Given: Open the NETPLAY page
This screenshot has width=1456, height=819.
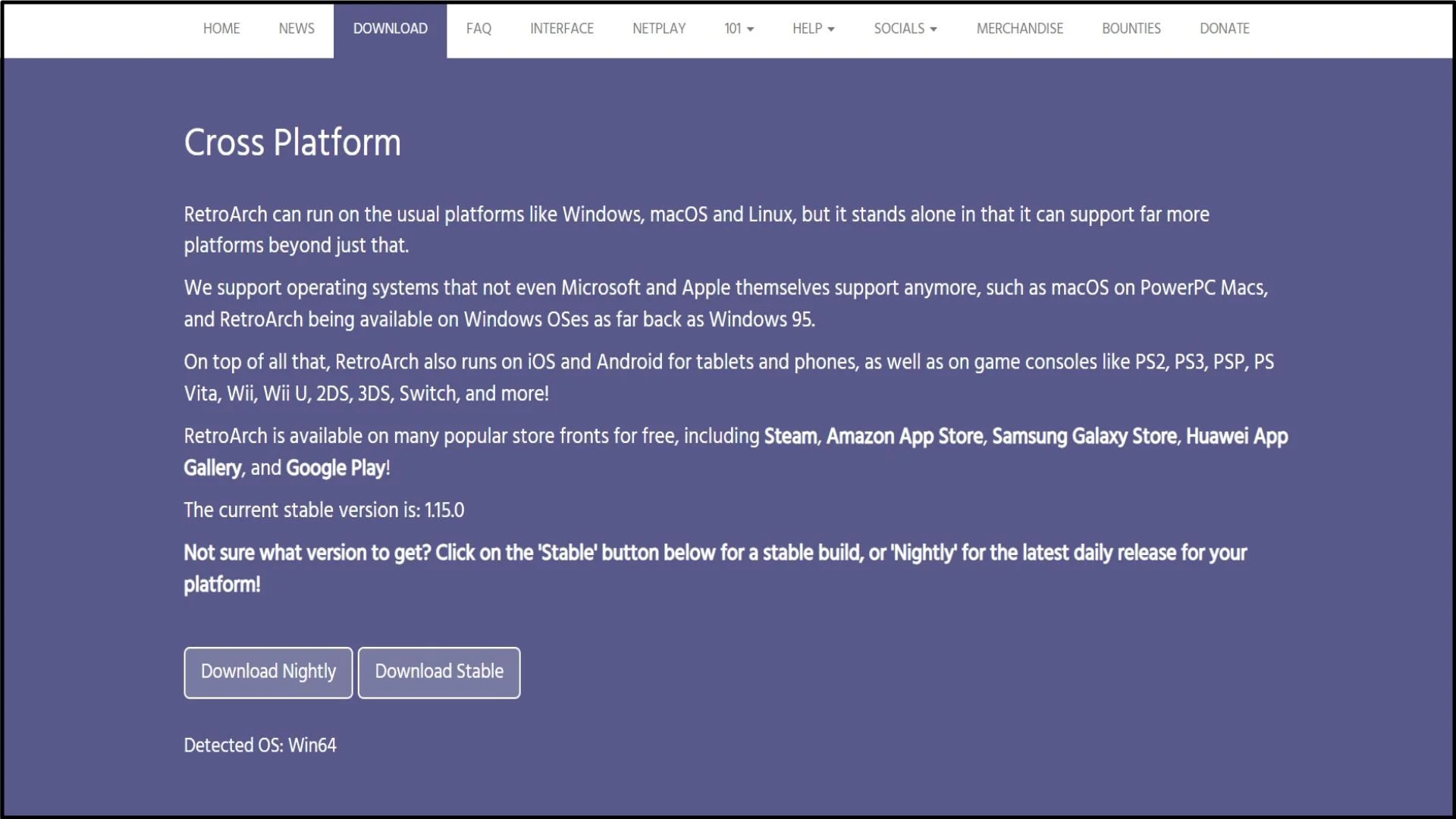Looking at the screenshot, I should point(659,29).
